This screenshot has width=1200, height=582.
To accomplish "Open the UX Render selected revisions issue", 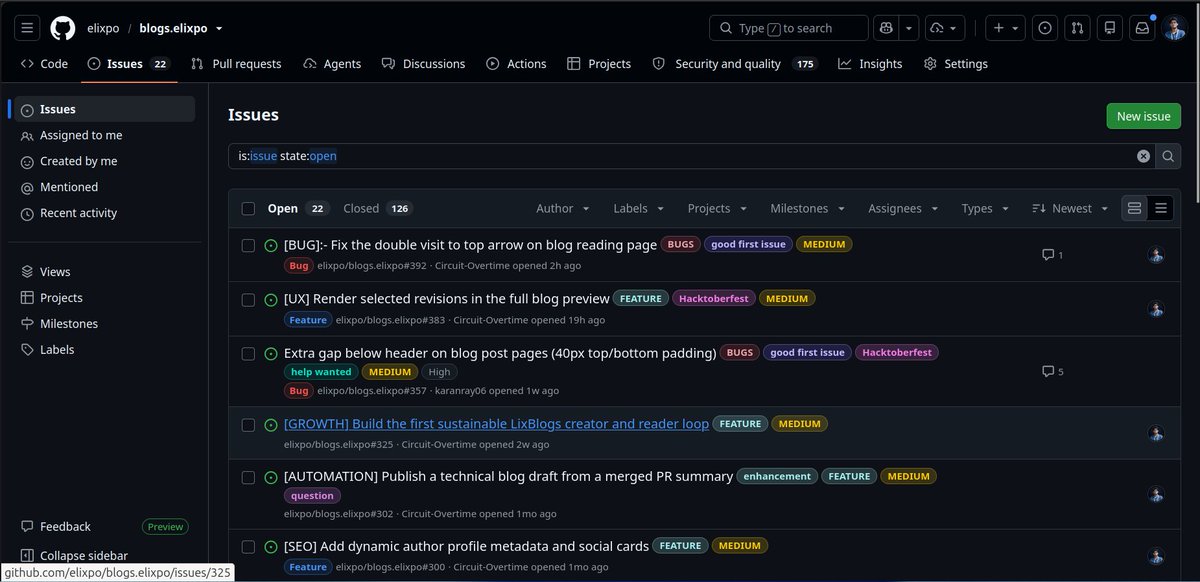I will tap(446, 298).
